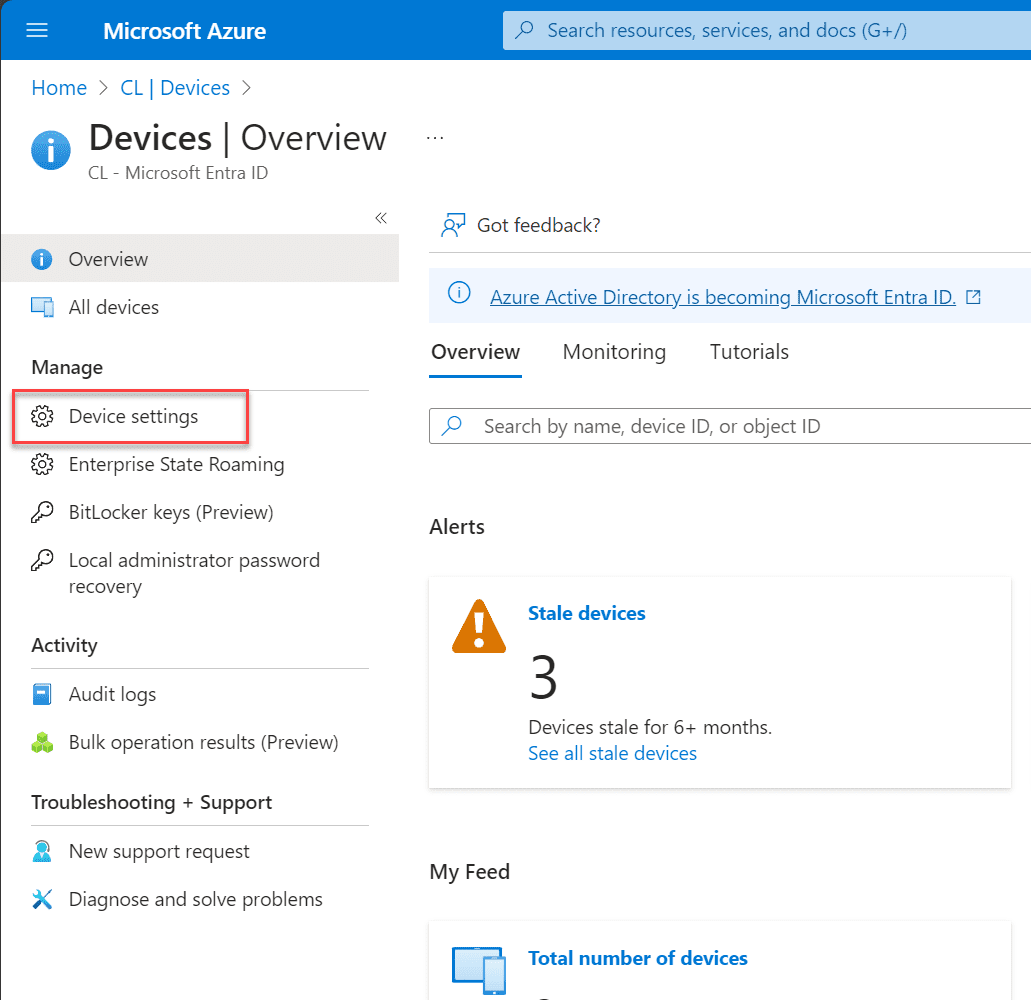Click the Microsoft Azure title
Image resolution: width=1031 pixels, height=1000 pixels.
184,31
